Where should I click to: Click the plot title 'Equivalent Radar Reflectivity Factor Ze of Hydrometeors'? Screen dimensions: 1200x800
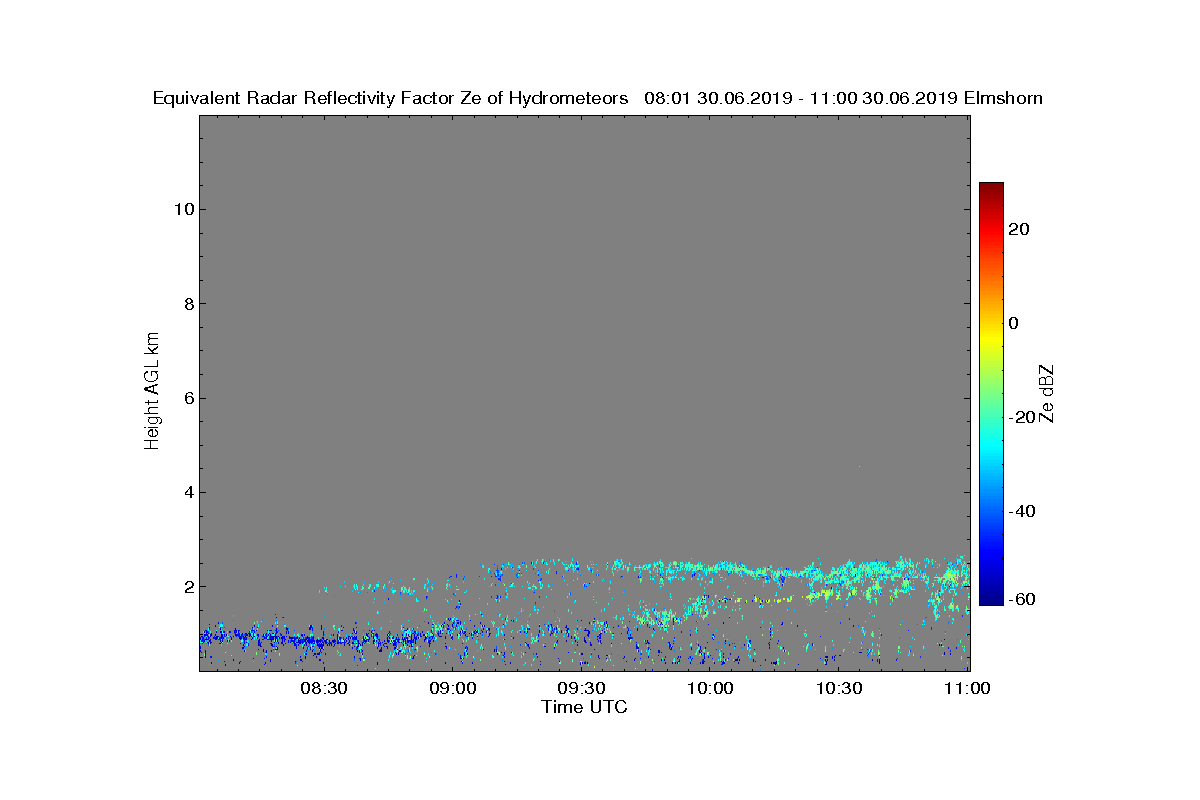[390, 98]
